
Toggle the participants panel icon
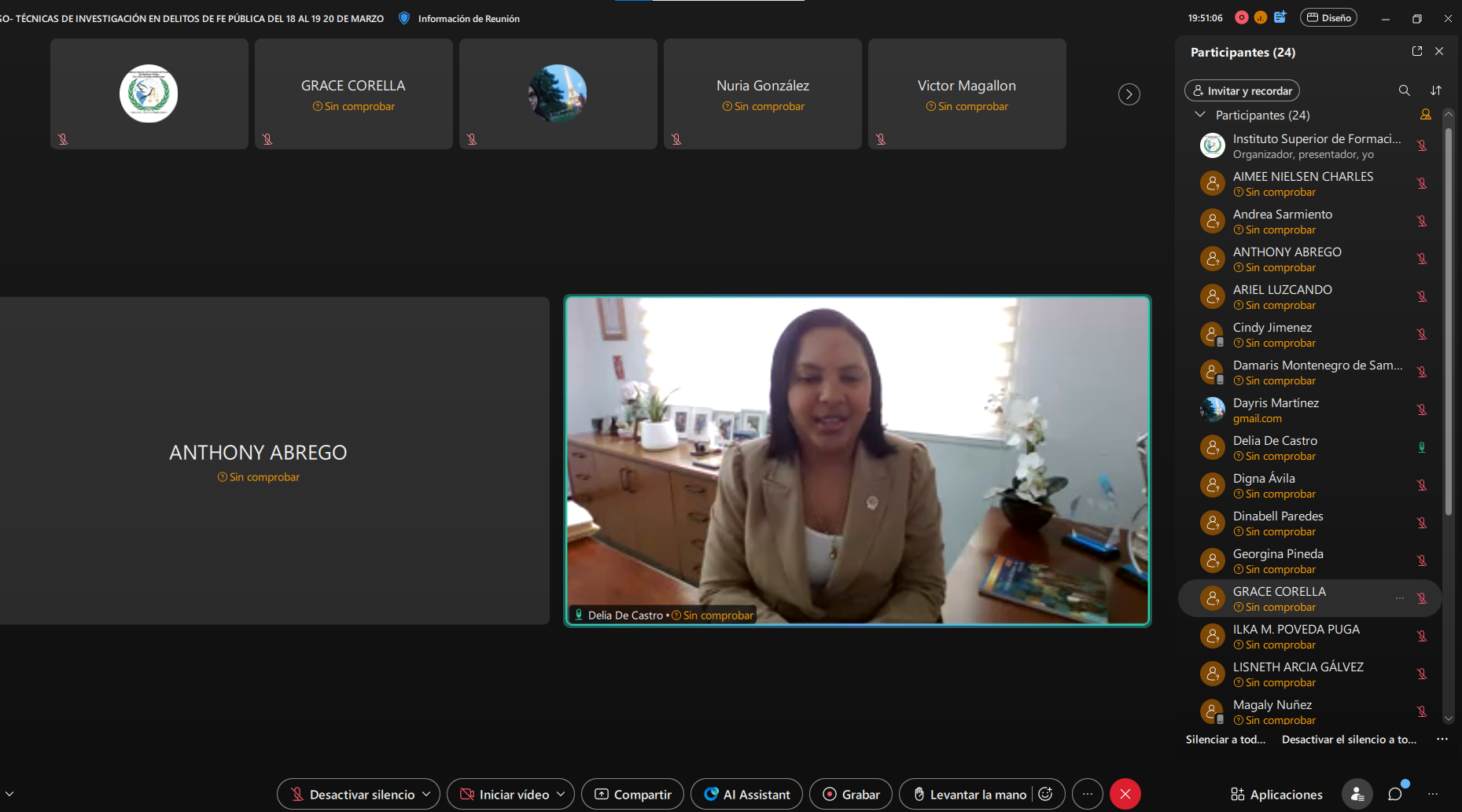(x=1357, y=794)
